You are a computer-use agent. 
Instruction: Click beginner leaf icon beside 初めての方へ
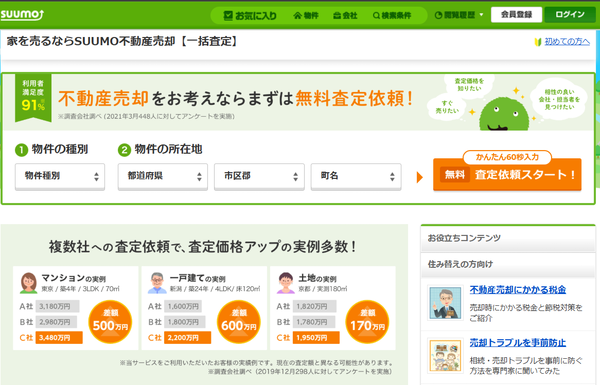(538, 42)
